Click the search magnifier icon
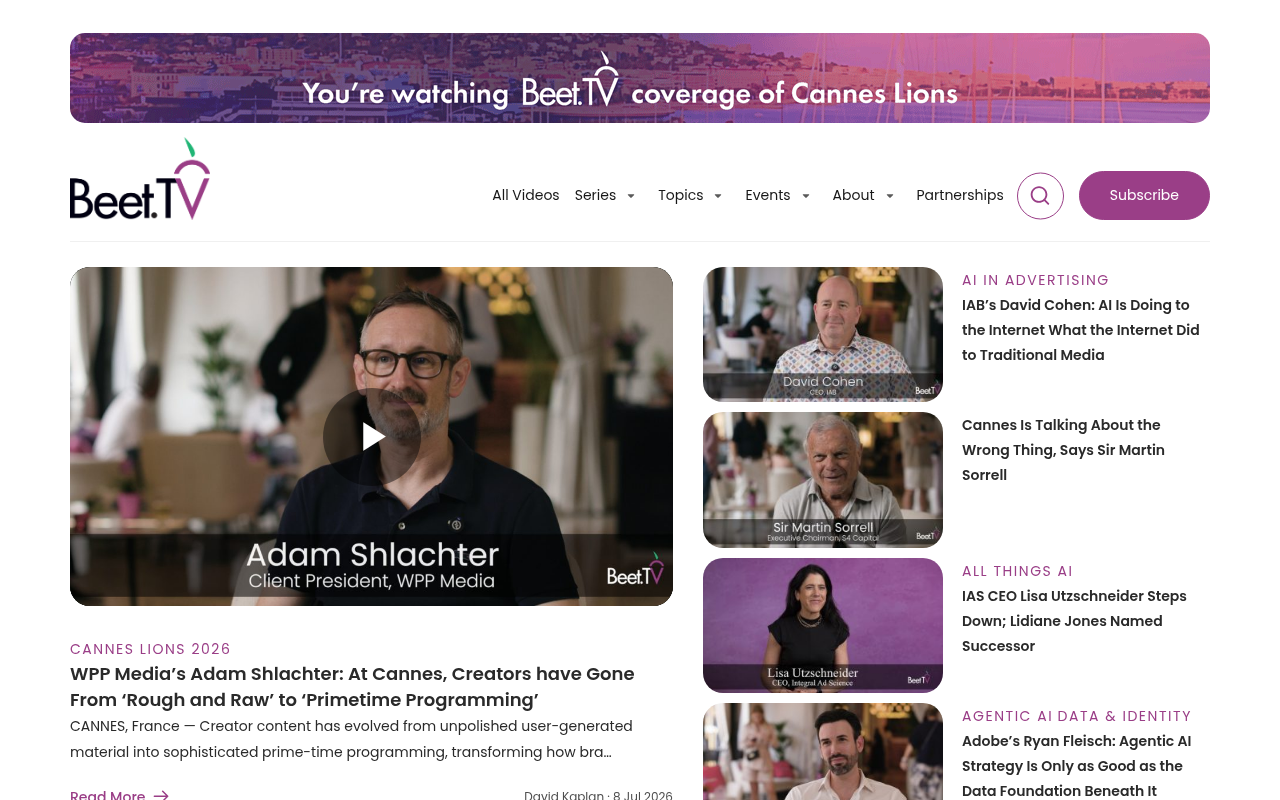 pos(1040,196)
